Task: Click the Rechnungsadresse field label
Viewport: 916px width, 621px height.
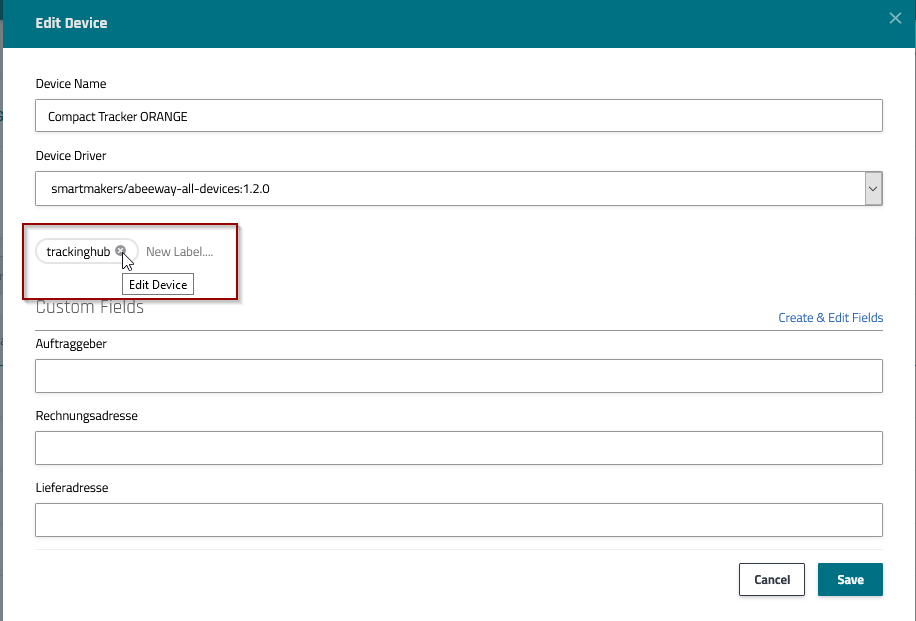Action: coord(86,416)
